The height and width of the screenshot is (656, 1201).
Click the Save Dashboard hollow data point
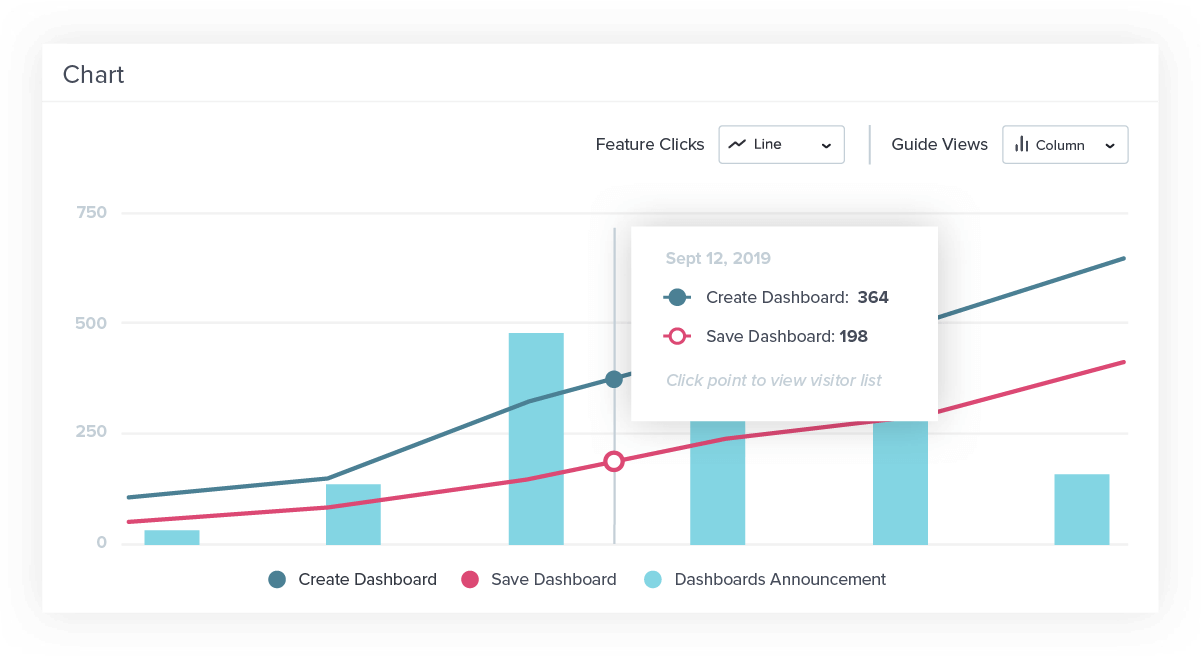click(614, 461)
